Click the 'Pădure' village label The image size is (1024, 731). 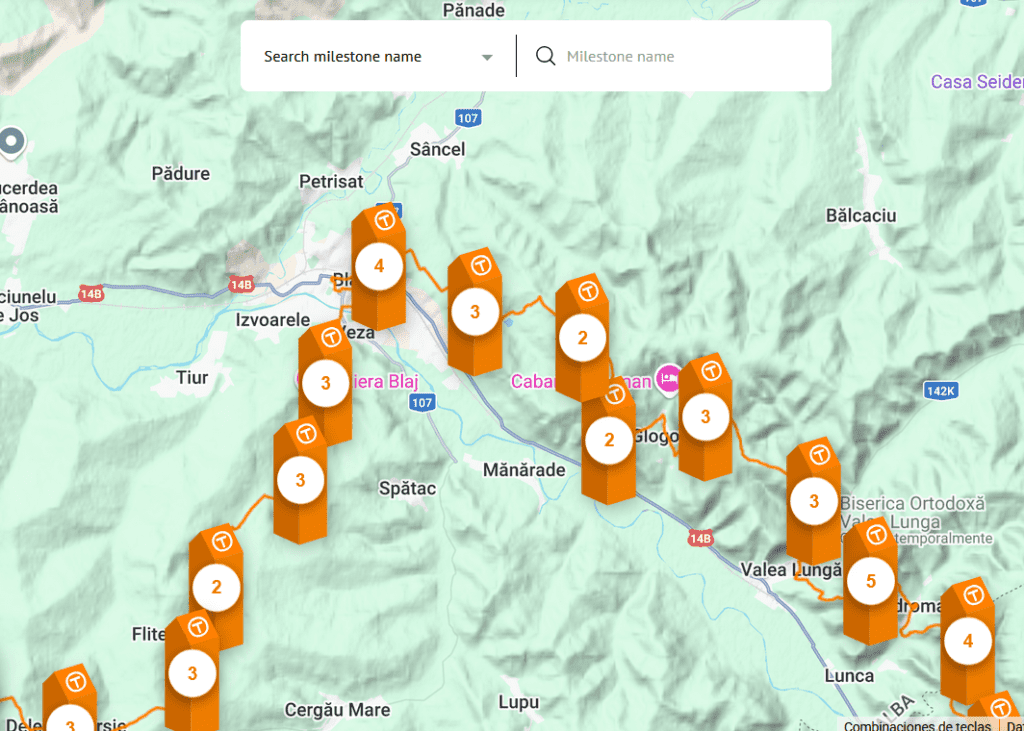coord(181,173)
